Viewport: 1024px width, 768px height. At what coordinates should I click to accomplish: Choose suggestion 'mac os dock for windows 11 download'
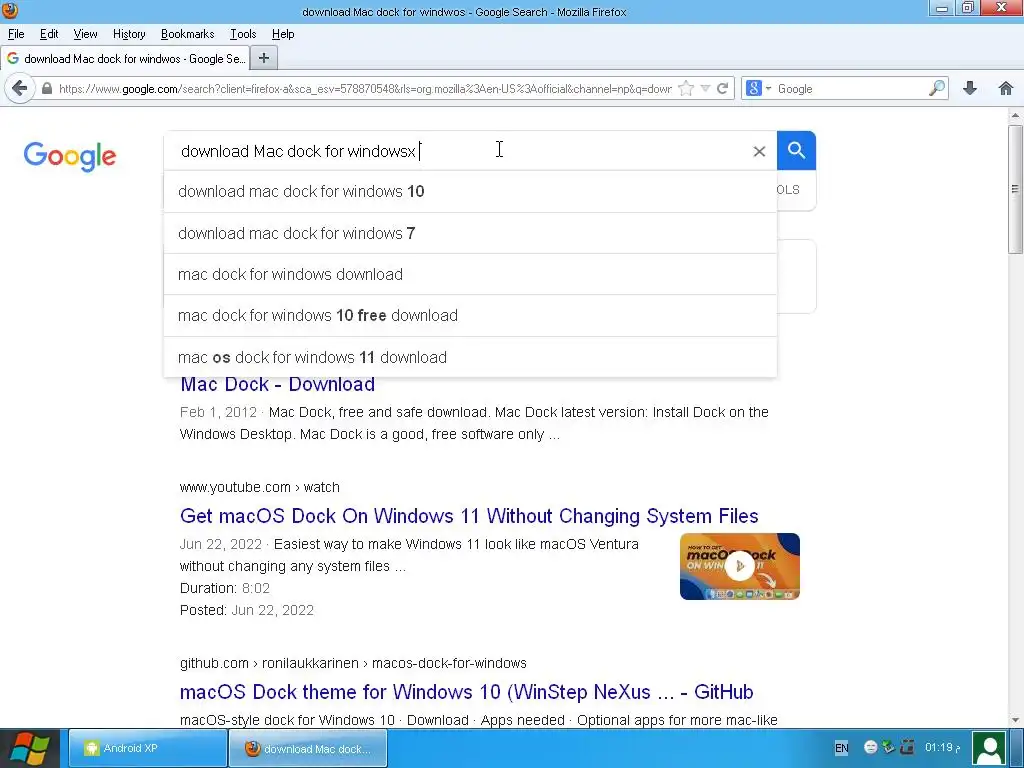pos(470,357)
